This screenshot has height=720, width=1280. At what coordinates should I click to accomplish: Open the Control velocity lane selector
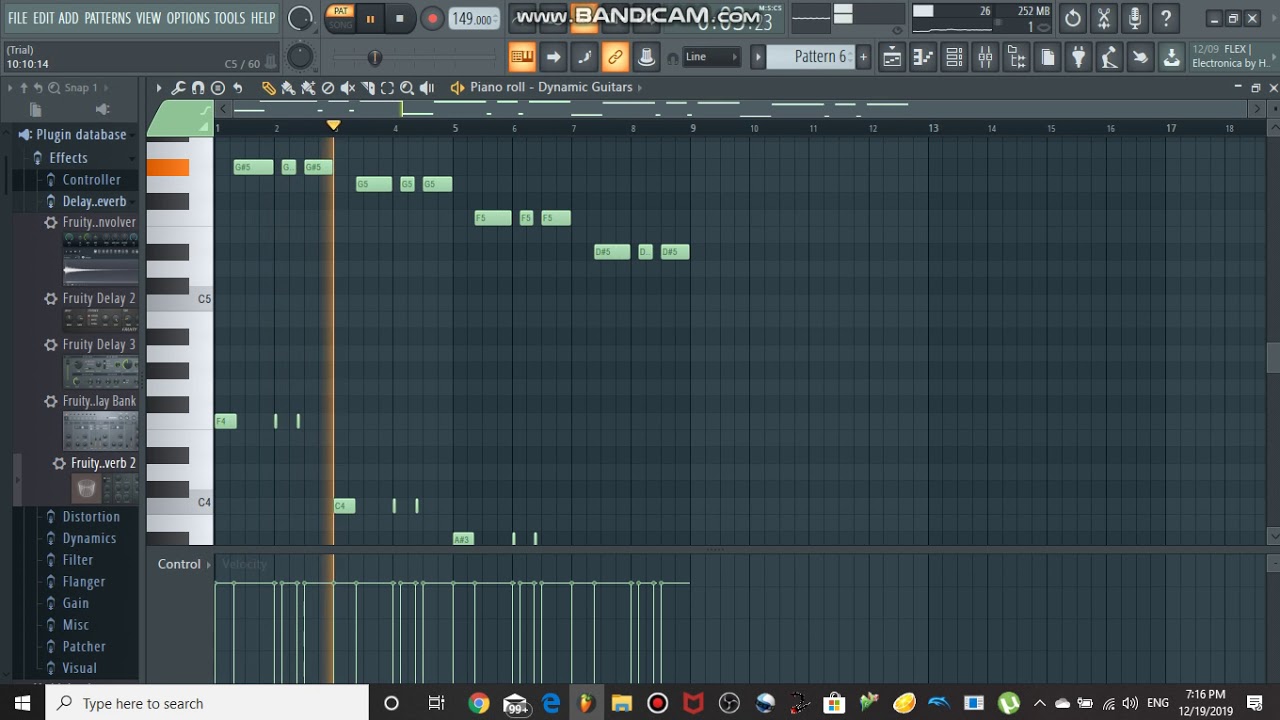[184, 564]
